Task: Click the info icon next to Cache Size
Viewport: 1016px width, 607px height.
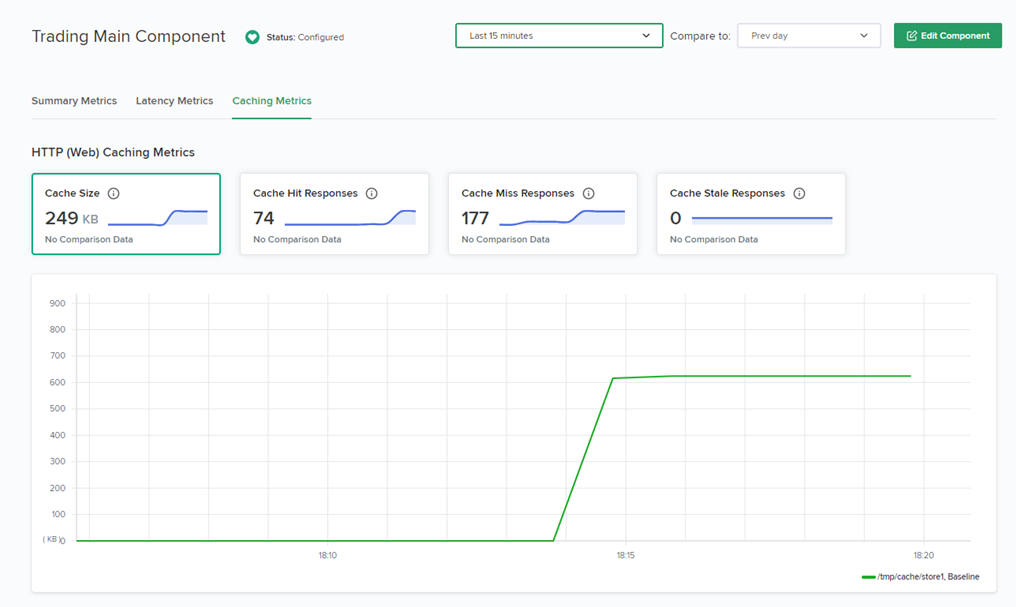Action: coord(113,193)
